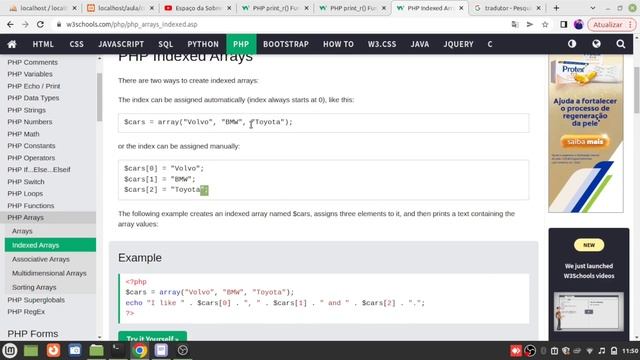
Task: Open the HTML tutorial in top nav
Action: tap(43, 44)
